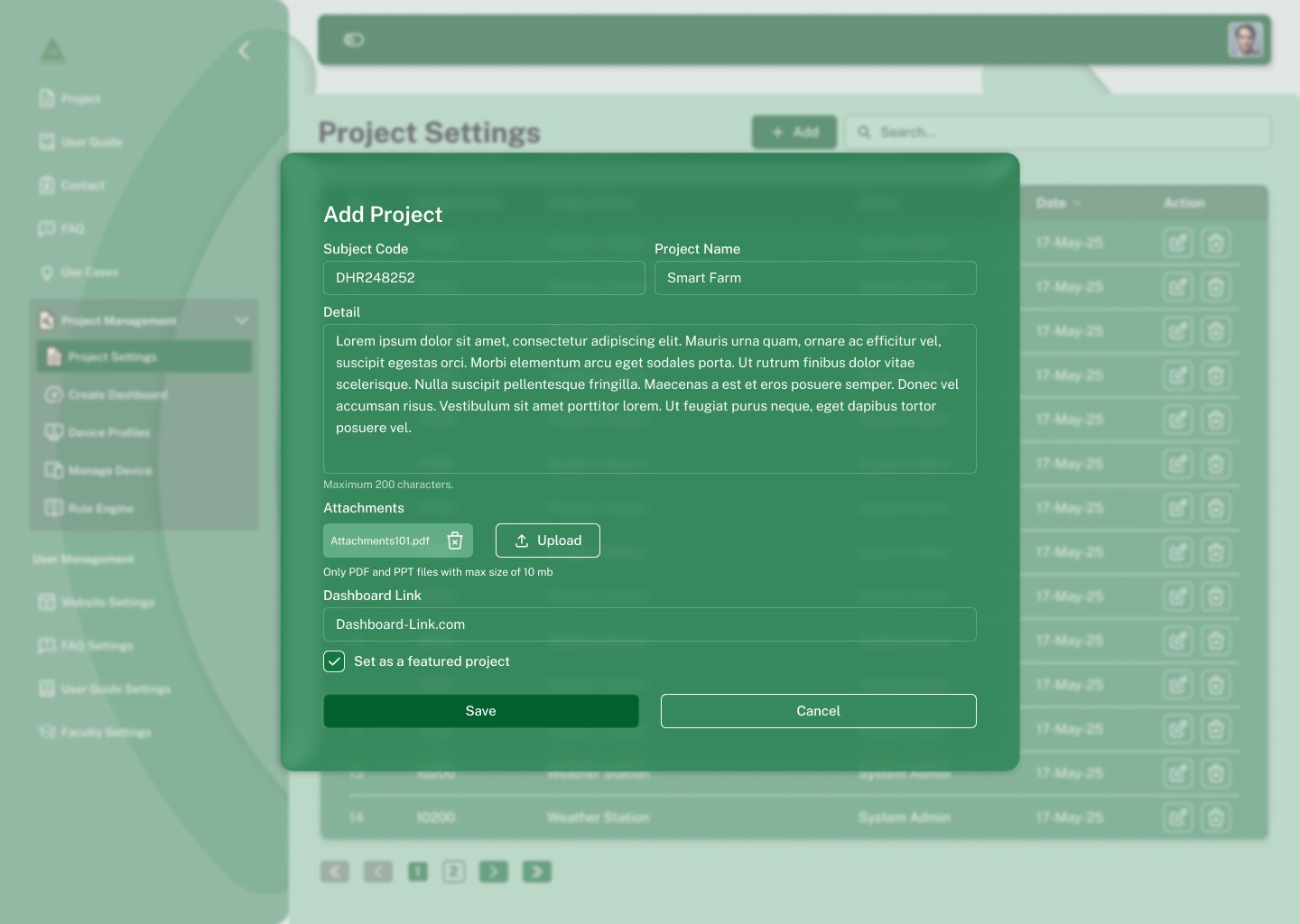Go to FAQ Settings
This screenshot has width=1300, height=924.
(86, 645)
